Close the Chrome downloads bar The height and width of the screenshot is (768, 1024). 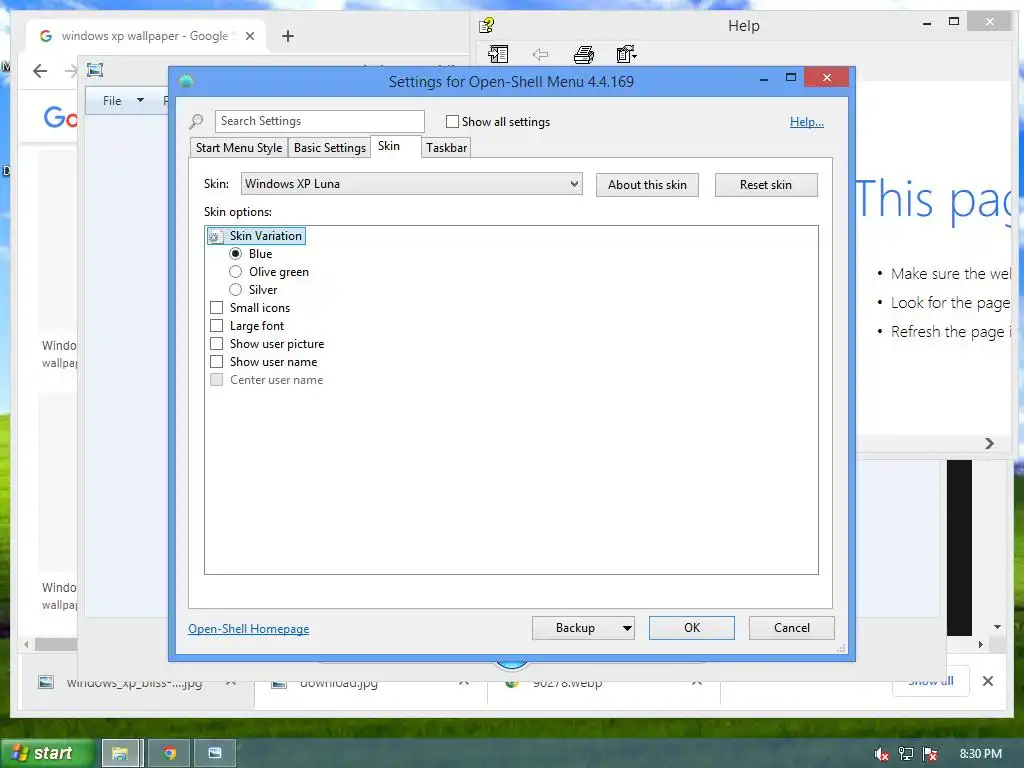pyautogui.click(x=988, y=681)
